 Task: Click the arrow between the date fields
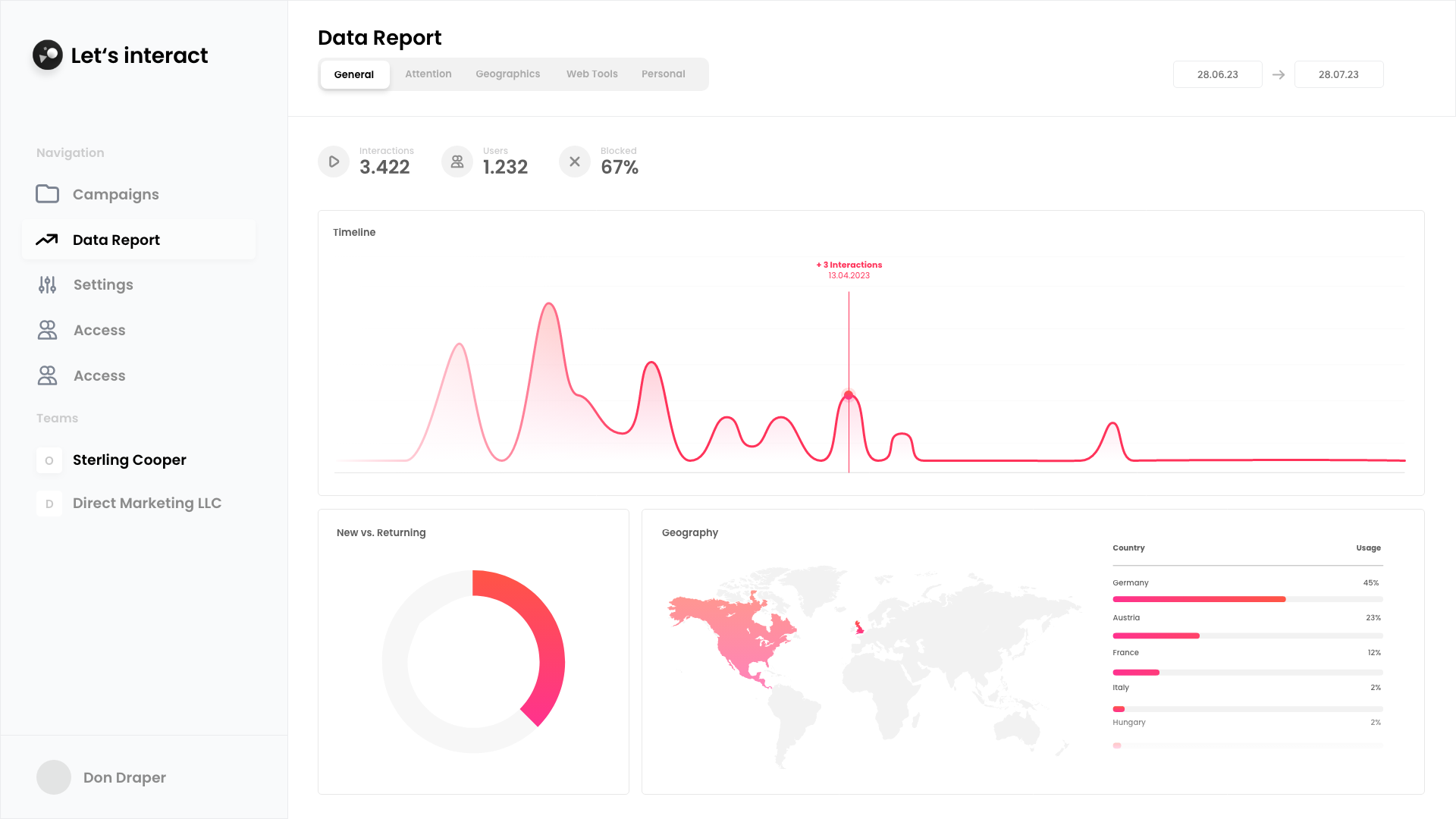pyautogui.click(x=1279, y=74)
